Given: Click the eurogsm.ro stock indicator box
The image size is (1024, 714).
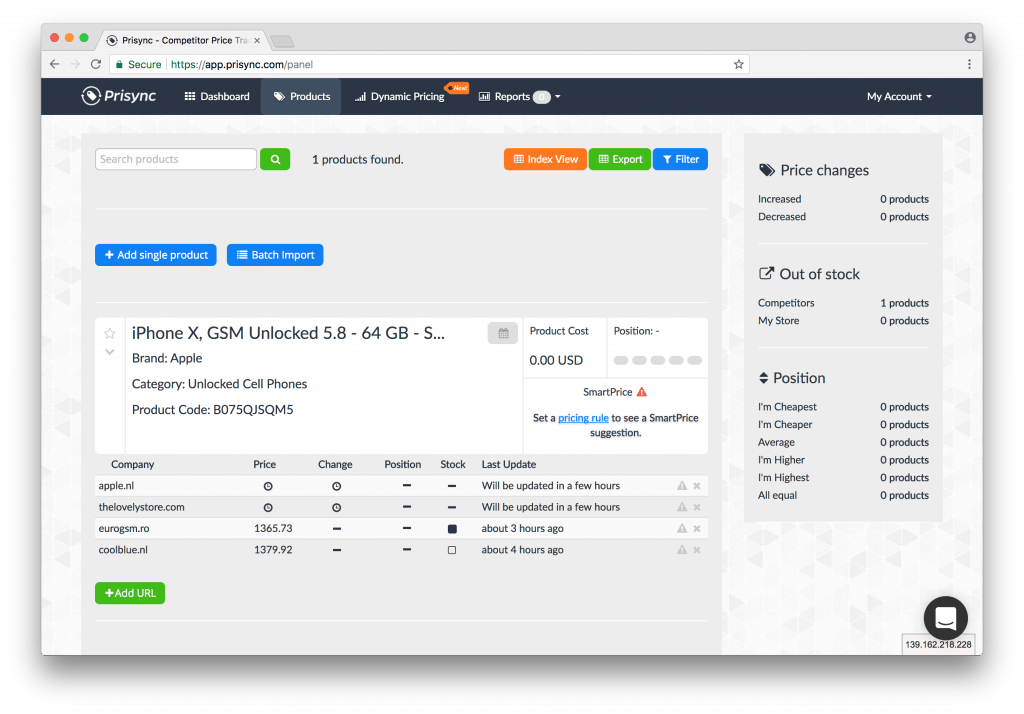Looking at the screenshot, I should pos(452,529).
